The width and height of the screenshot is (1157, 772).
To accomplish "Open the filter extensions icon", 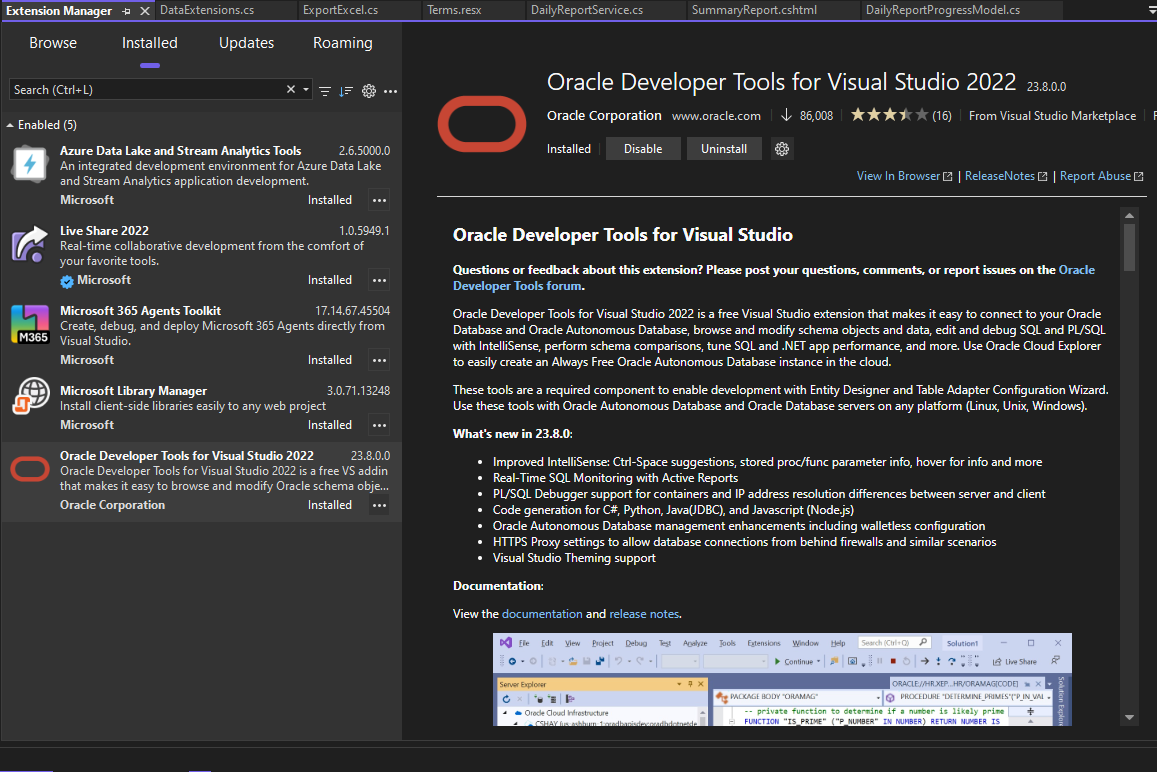I will 325,90.
